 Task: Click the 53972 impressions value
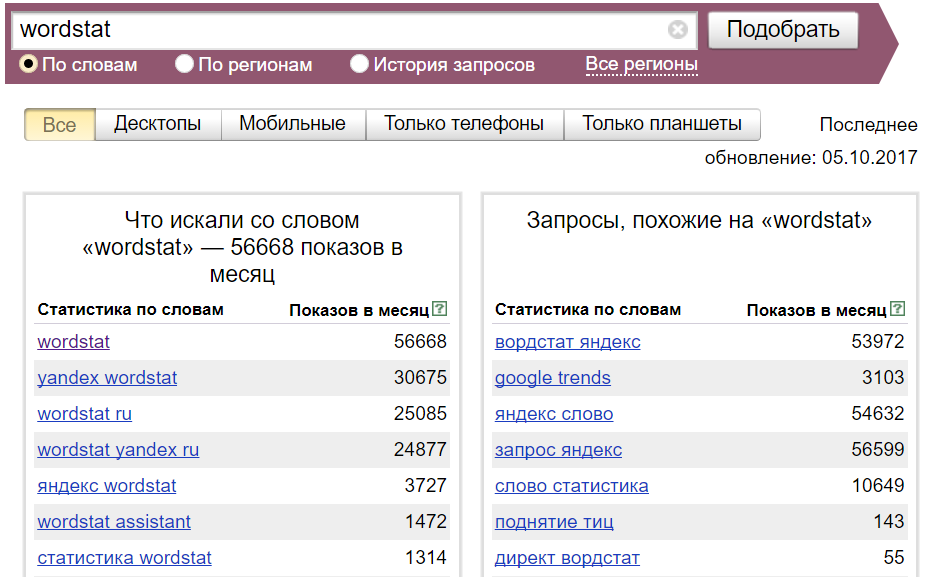[x=878, y=342]
